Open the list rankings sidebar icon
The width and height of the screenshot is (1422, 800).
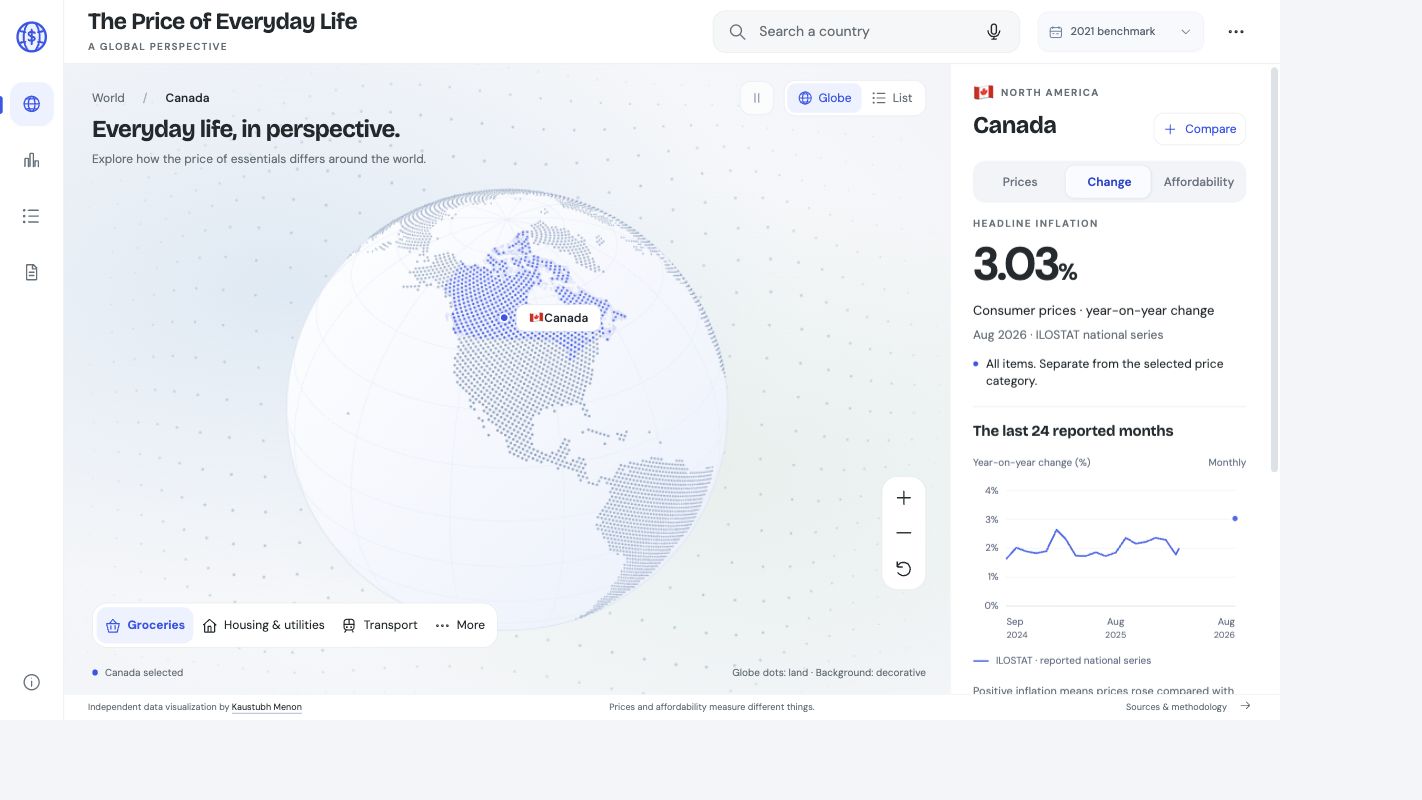pos(32,216)
